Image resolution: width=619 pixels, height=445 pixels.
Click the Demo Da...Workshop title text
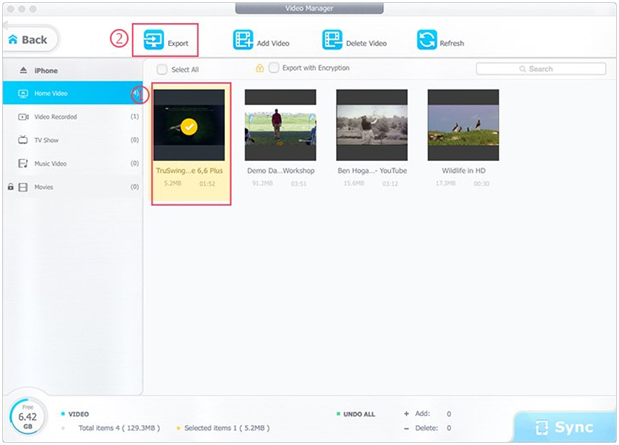(x=281, y=171)
